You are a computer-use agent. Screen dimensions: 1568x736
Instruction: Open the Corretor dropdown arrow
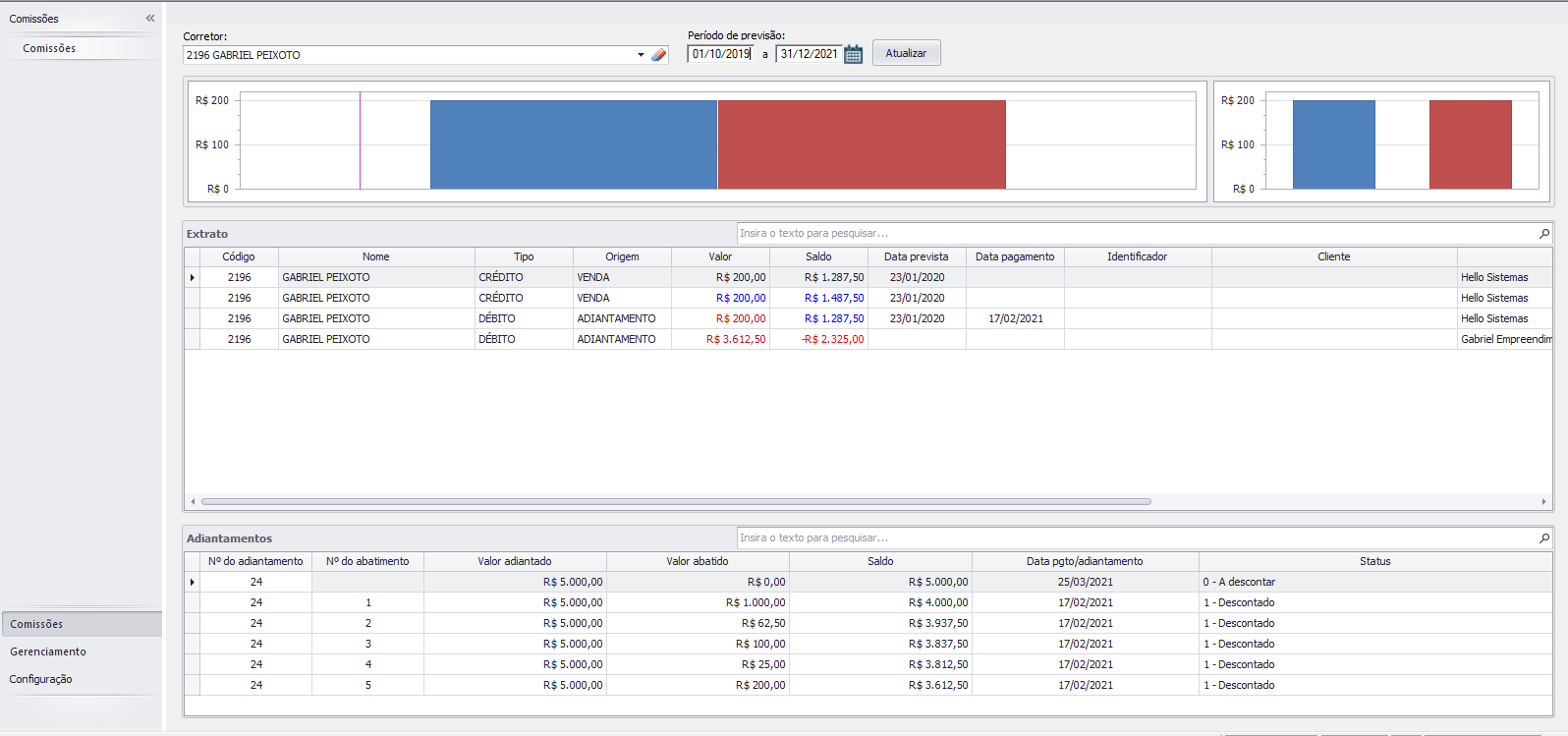pyautogui.click(x=641, y=55)
